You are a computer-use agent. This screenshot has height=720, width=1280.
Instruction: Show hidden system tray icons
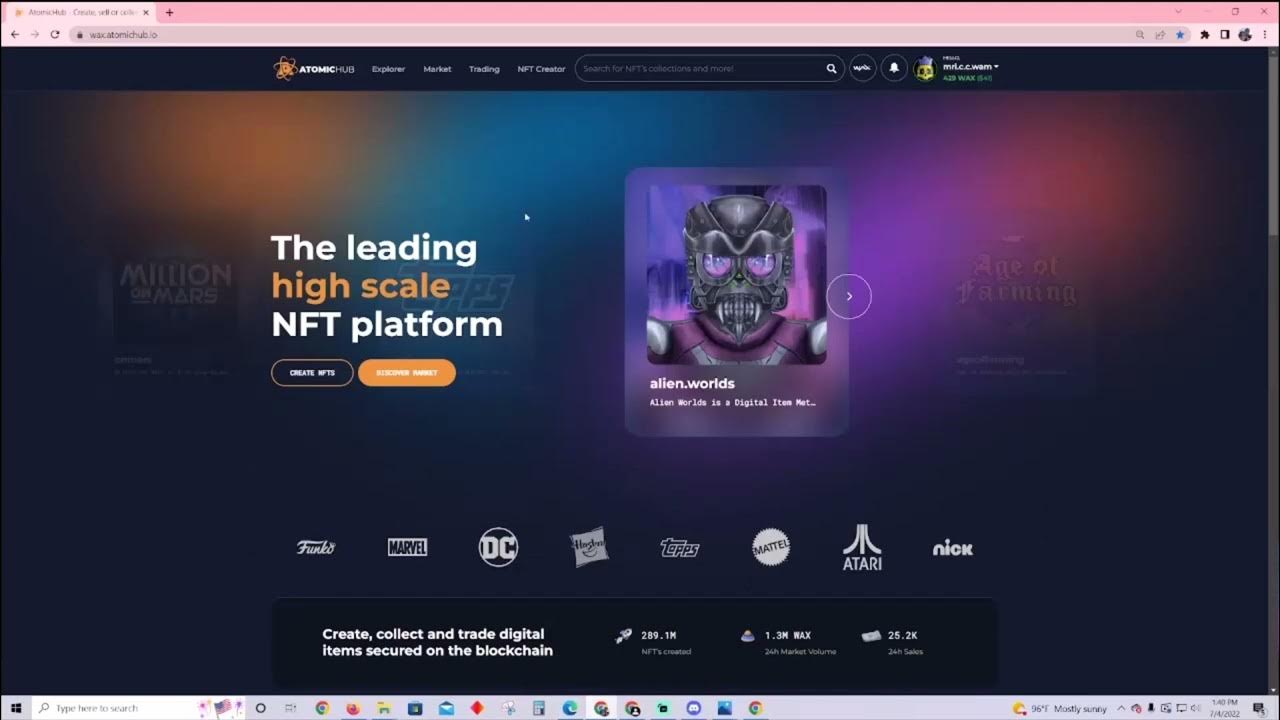pyautogui.click(x=1121, y=708)
